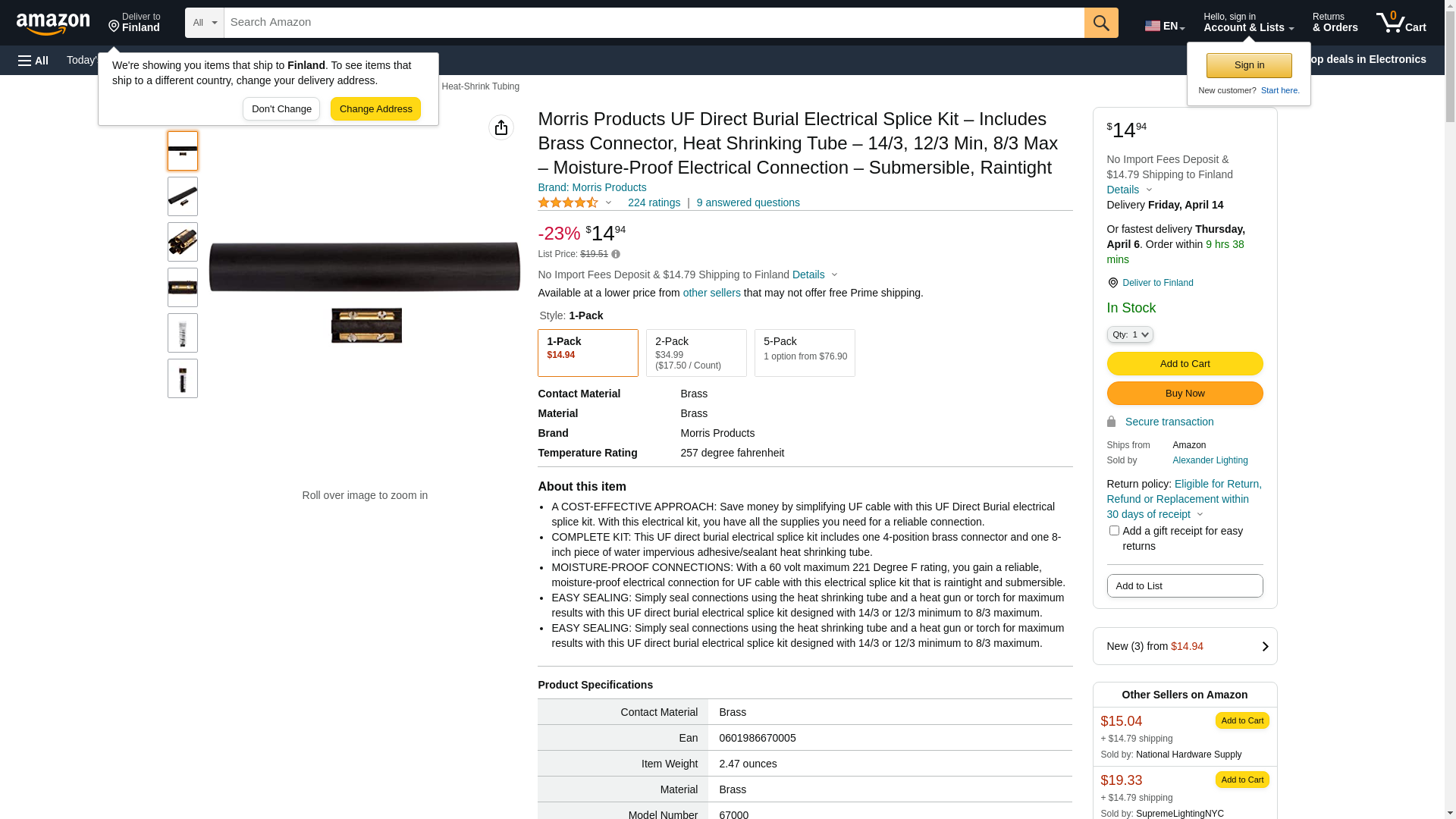1456x819 pixels.
Task: Open Account & Lists menu
Action: click(x=1248, y=23)
